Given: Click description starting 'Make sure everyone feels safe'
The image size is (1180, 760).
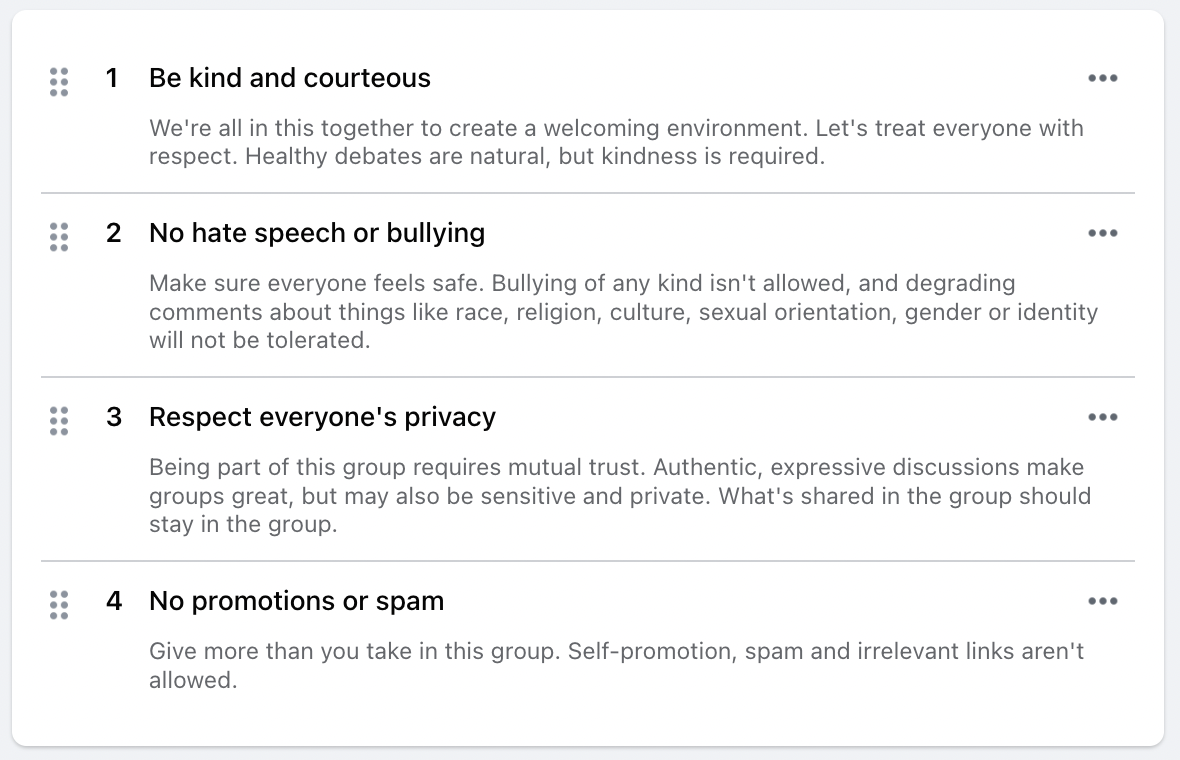Looking at the screenshot, I should tap(623, 312).
